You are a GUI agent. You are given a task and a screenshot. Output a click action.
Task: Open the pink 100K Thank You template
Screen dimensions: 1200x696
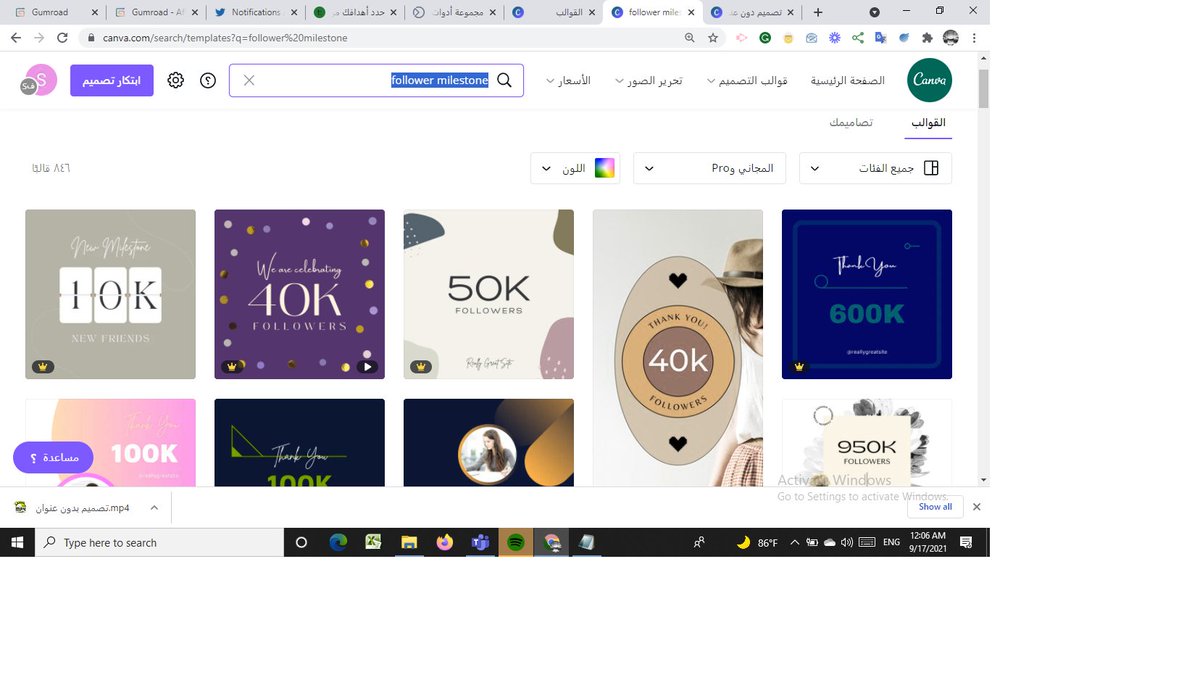point(110,443)
